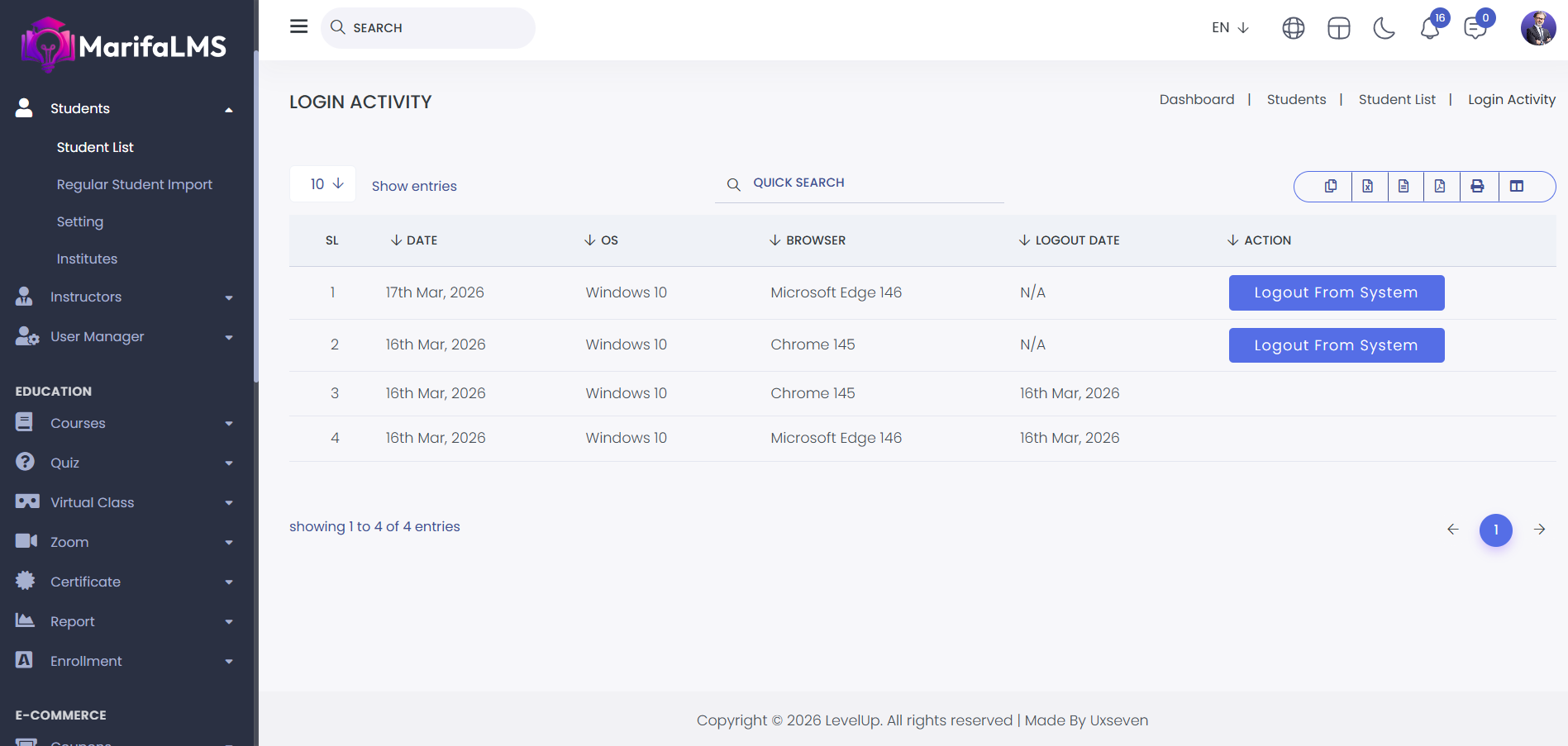Open the notifications bell
Viewport: 1568px width, 746px height.
click(1430, 29)
